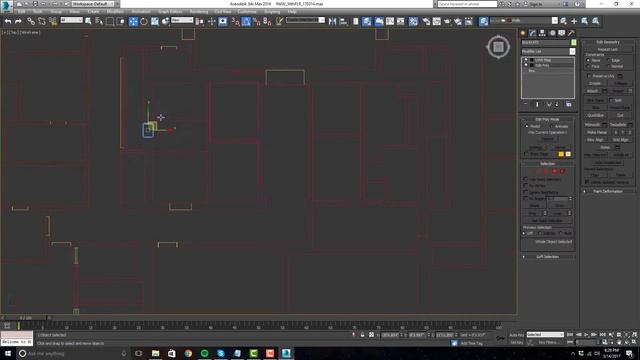Switch to the Create command panel tab
Image resolution: width=640 pixels, height=360 pixels.
coord(523,33)
